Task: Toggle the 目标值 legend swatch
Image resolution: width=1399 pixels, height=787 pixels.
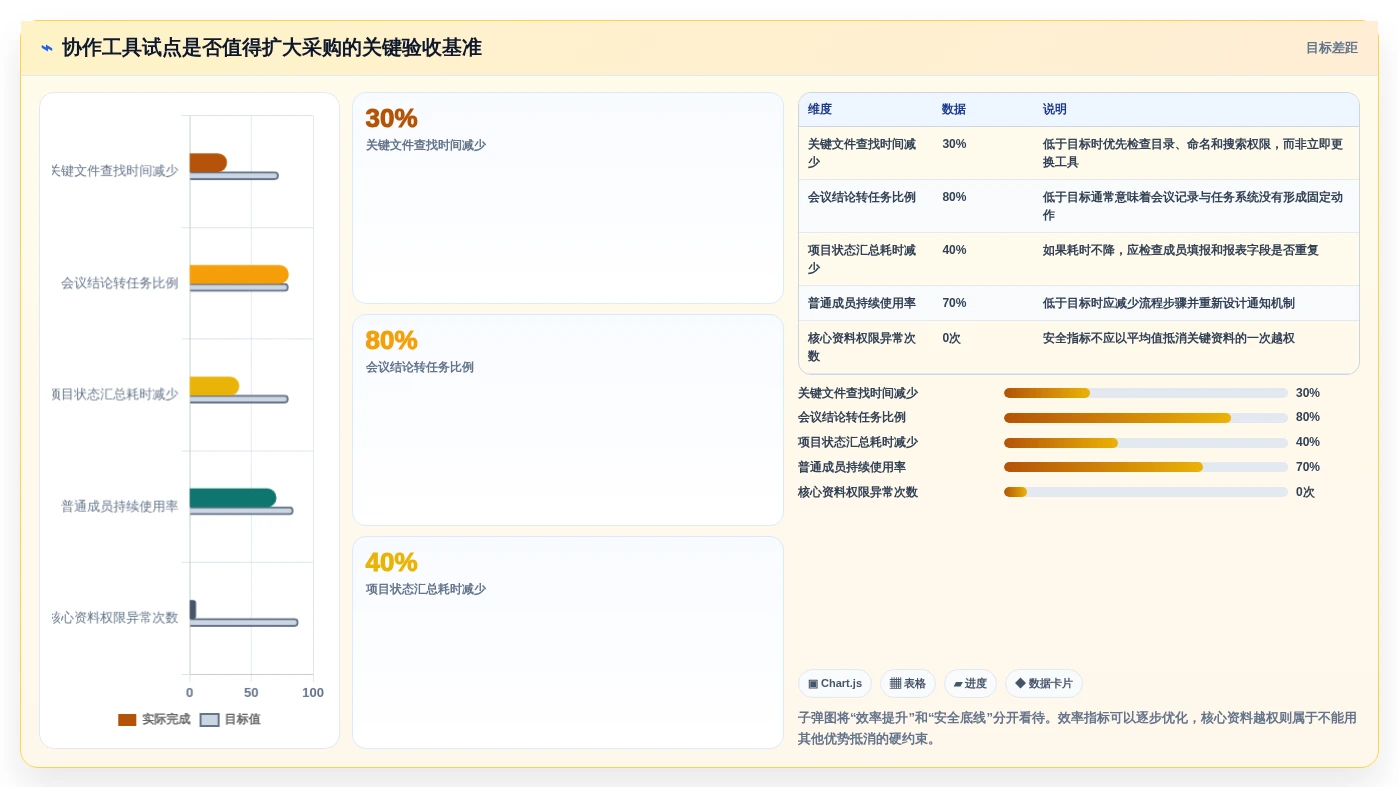Action: pos(209,720)
